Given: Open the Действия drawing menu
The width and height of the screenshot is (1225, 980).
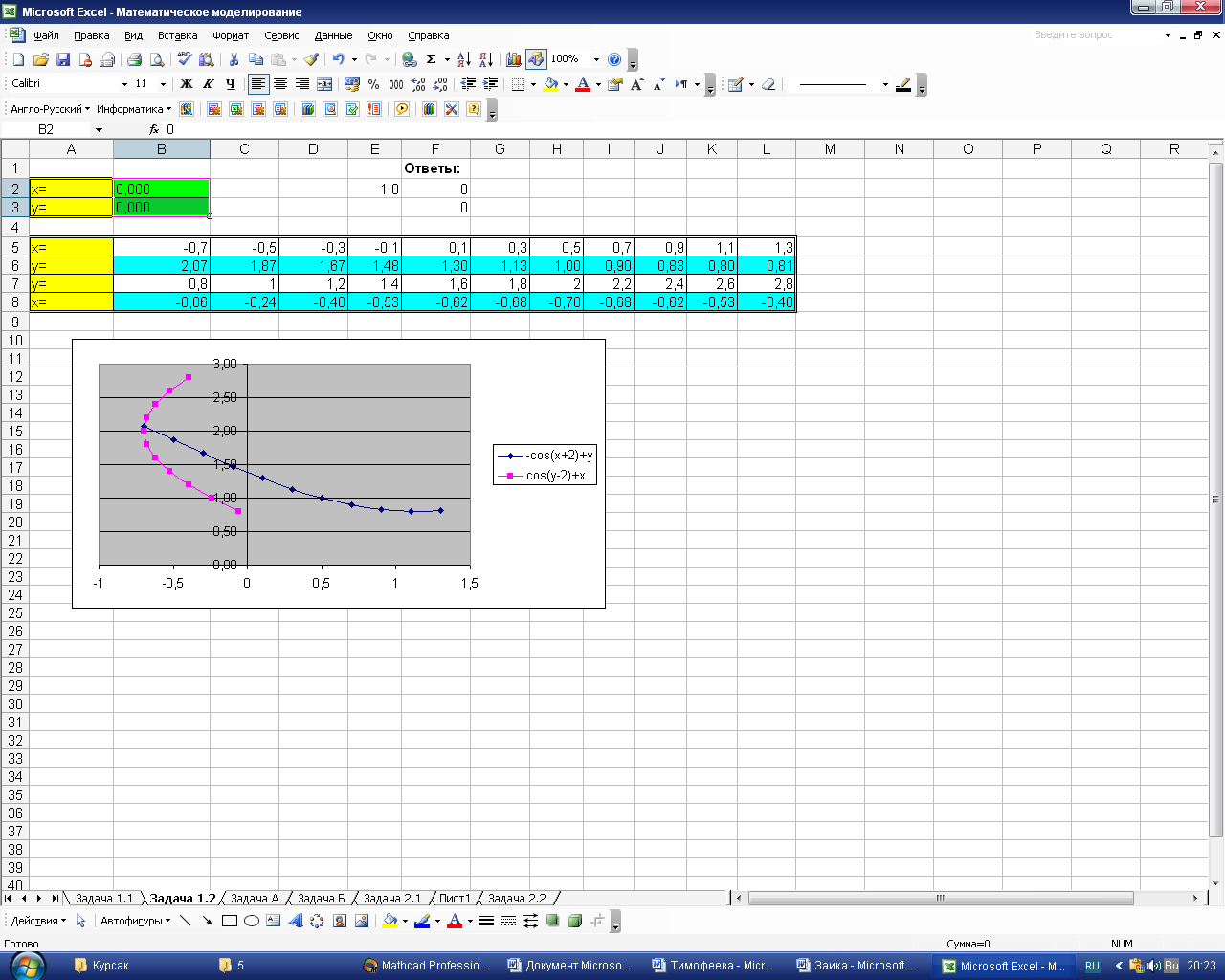Looking at the screenshot, I should pyautogui.click(x=38, y=921).
